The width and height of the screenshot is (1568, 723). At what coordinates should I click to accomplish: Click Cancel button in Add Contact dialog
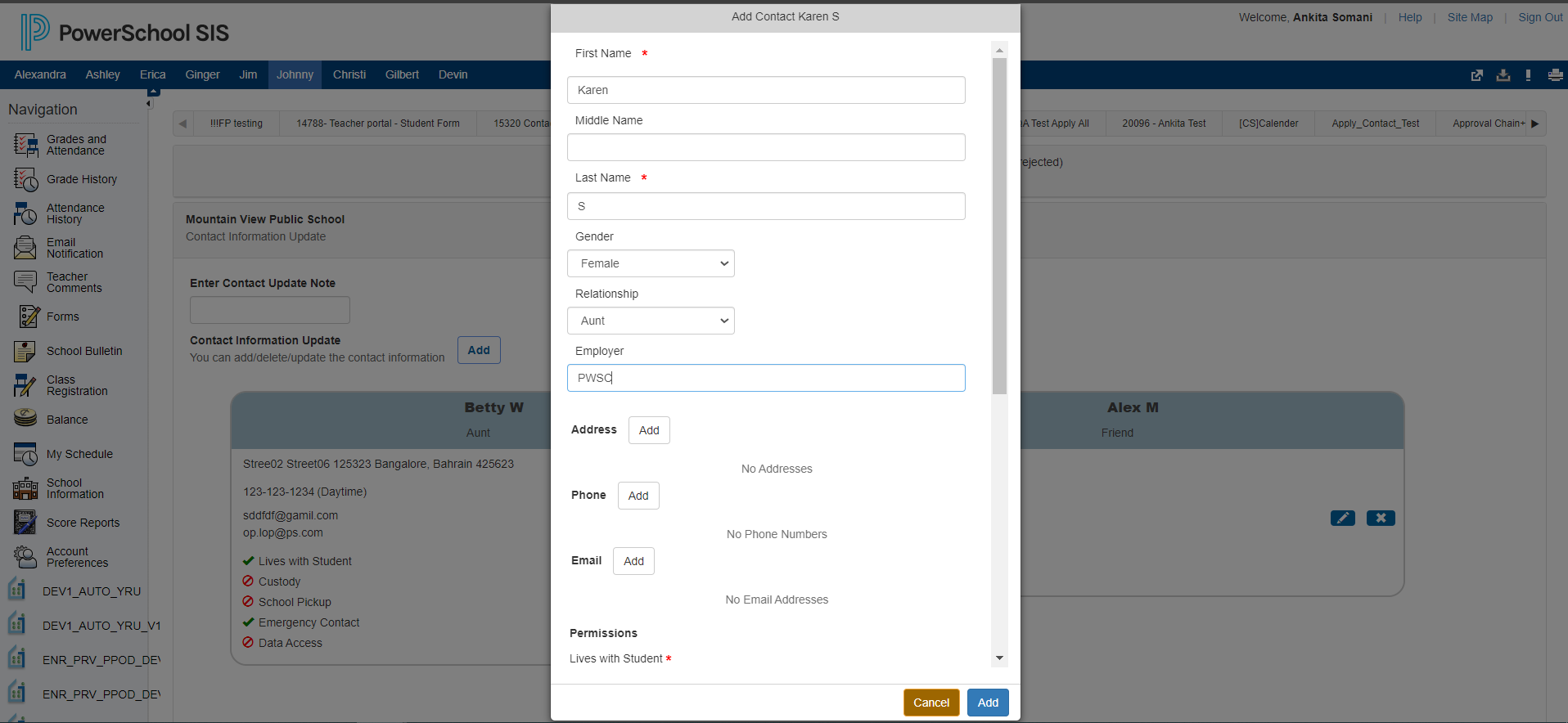(x=930, y=703)
